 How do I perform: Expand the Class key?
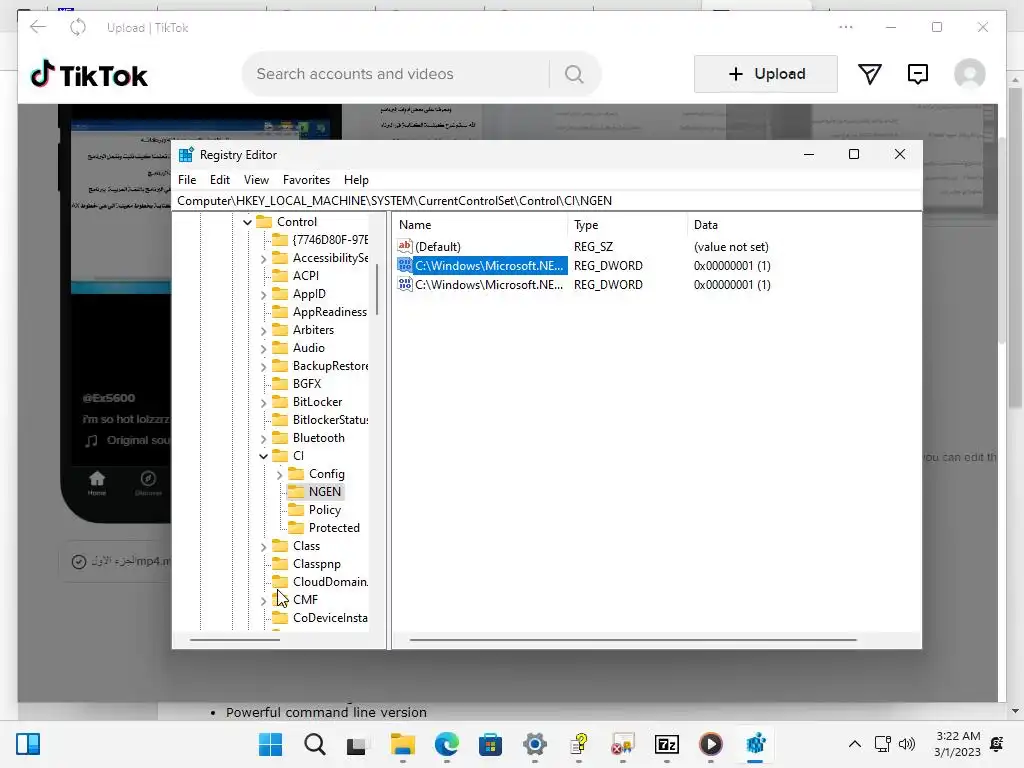(263, 547)
